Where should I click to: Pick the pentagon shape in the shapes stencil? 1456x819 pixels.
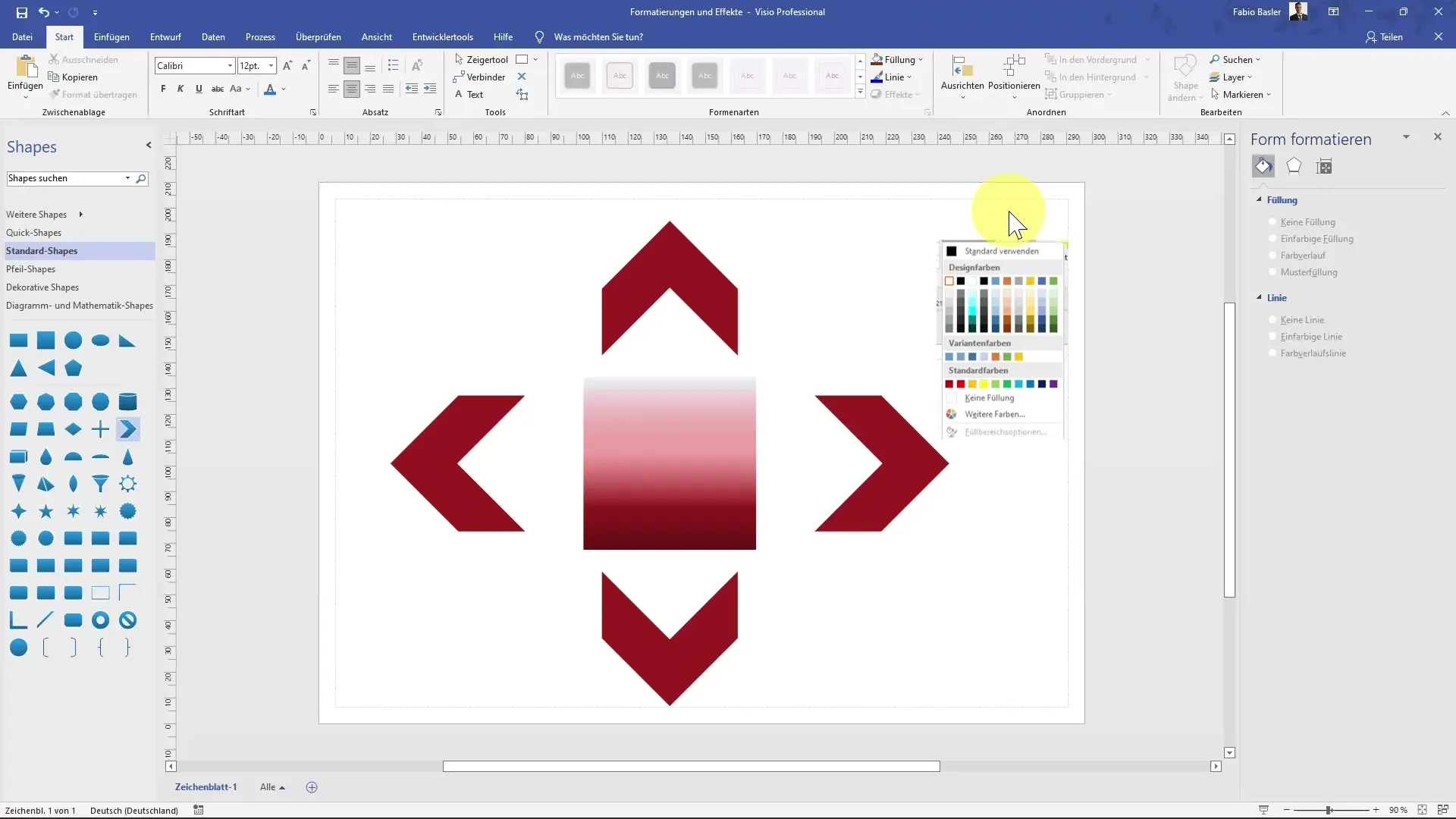(73, 369)
